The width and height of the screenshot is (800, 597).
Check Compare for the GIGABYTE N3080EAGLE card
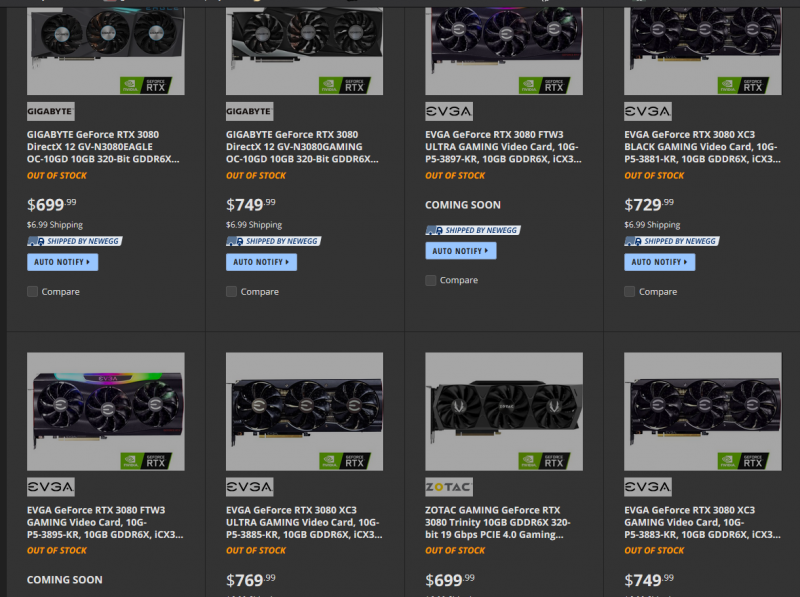click(33, 292)
